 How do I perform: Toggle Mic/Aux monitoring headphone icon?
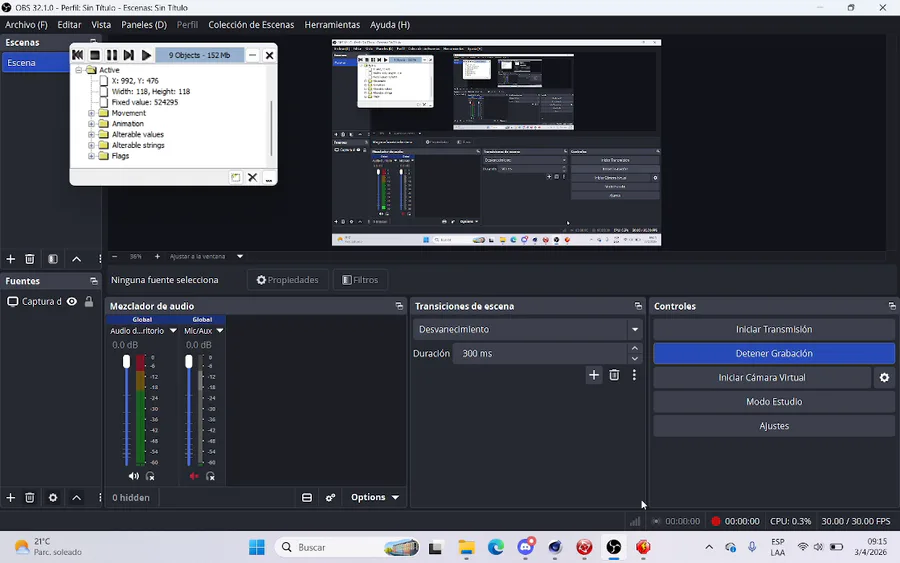pyautogui.click(x=211, y=476)
